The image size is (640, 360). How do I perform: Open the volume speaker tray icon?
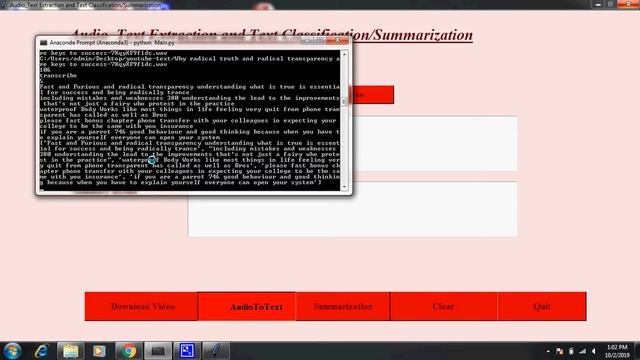(594, 351)
